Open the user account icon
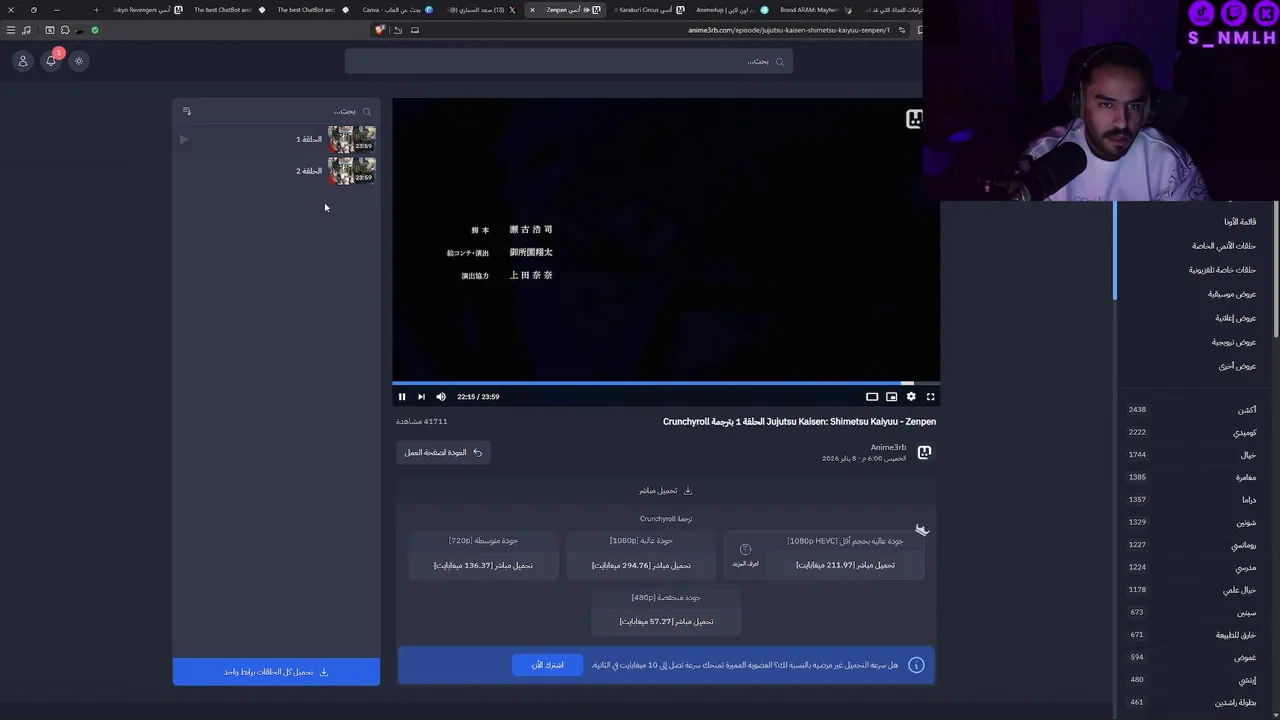 click(x=23, y=61)
